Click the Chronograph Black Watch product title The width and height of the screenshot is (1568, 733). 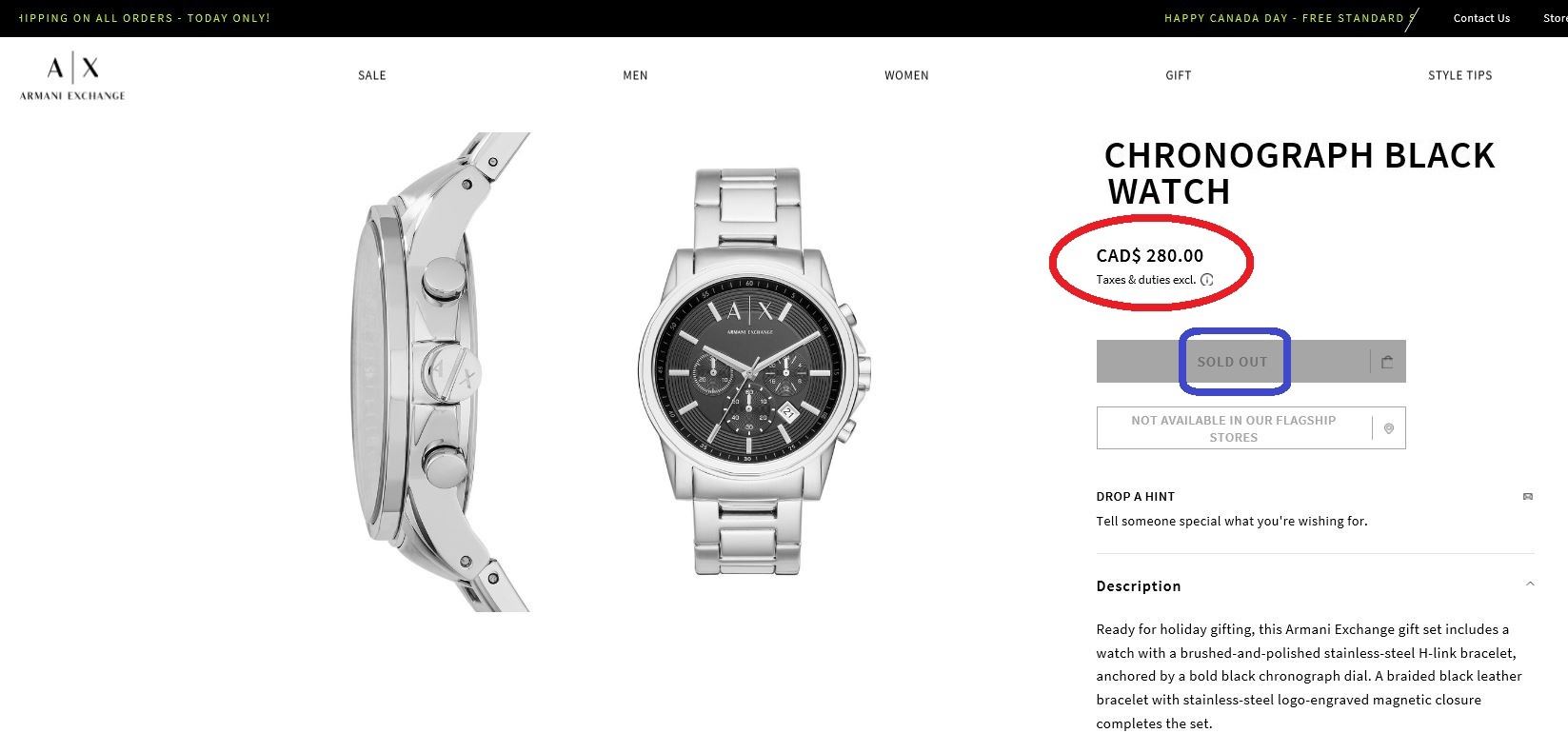[1299, 173]
